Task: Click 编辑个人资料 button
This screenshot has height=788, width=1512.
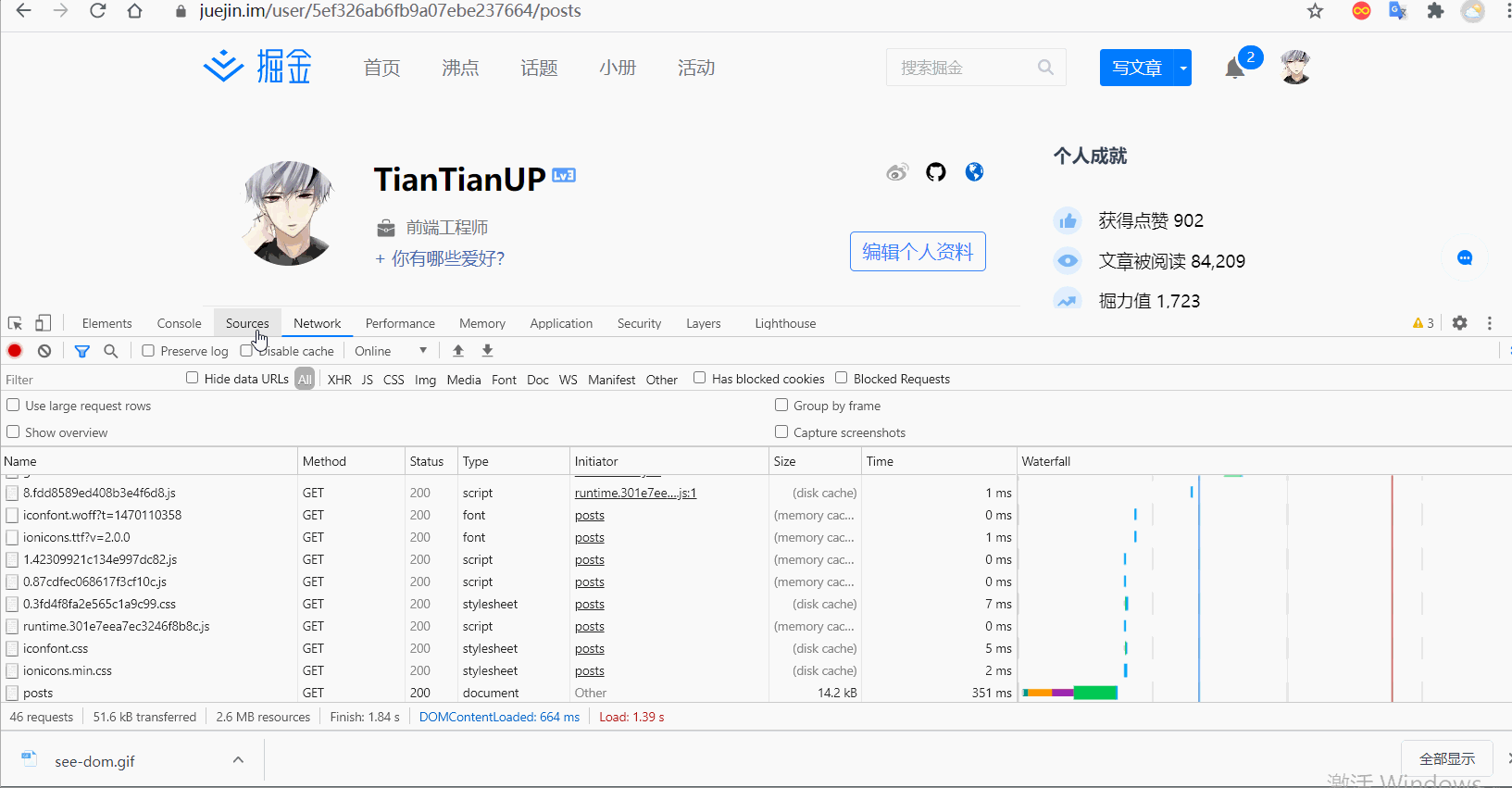Action: [918, 252]
